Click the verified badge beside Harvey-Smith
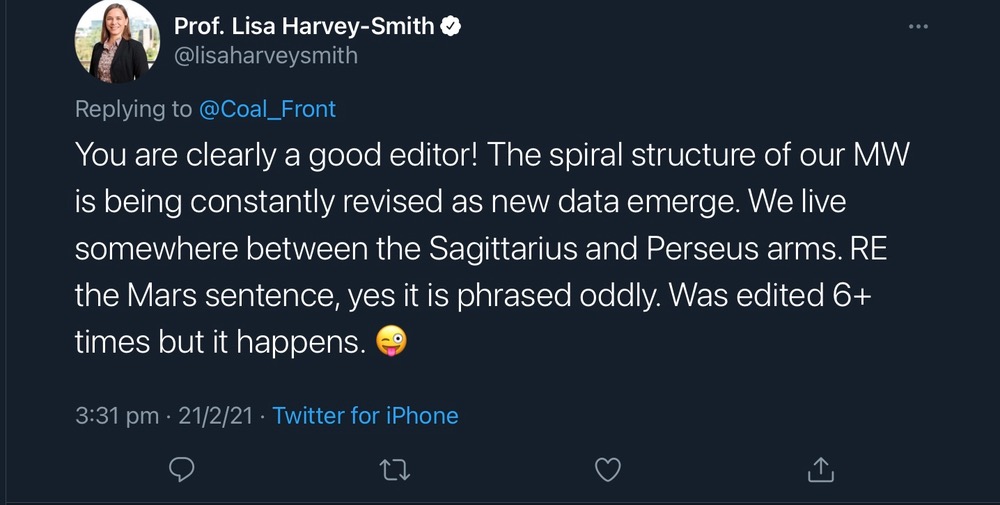This screenshot has height=505, width=1000. click(x=451, y=27)
